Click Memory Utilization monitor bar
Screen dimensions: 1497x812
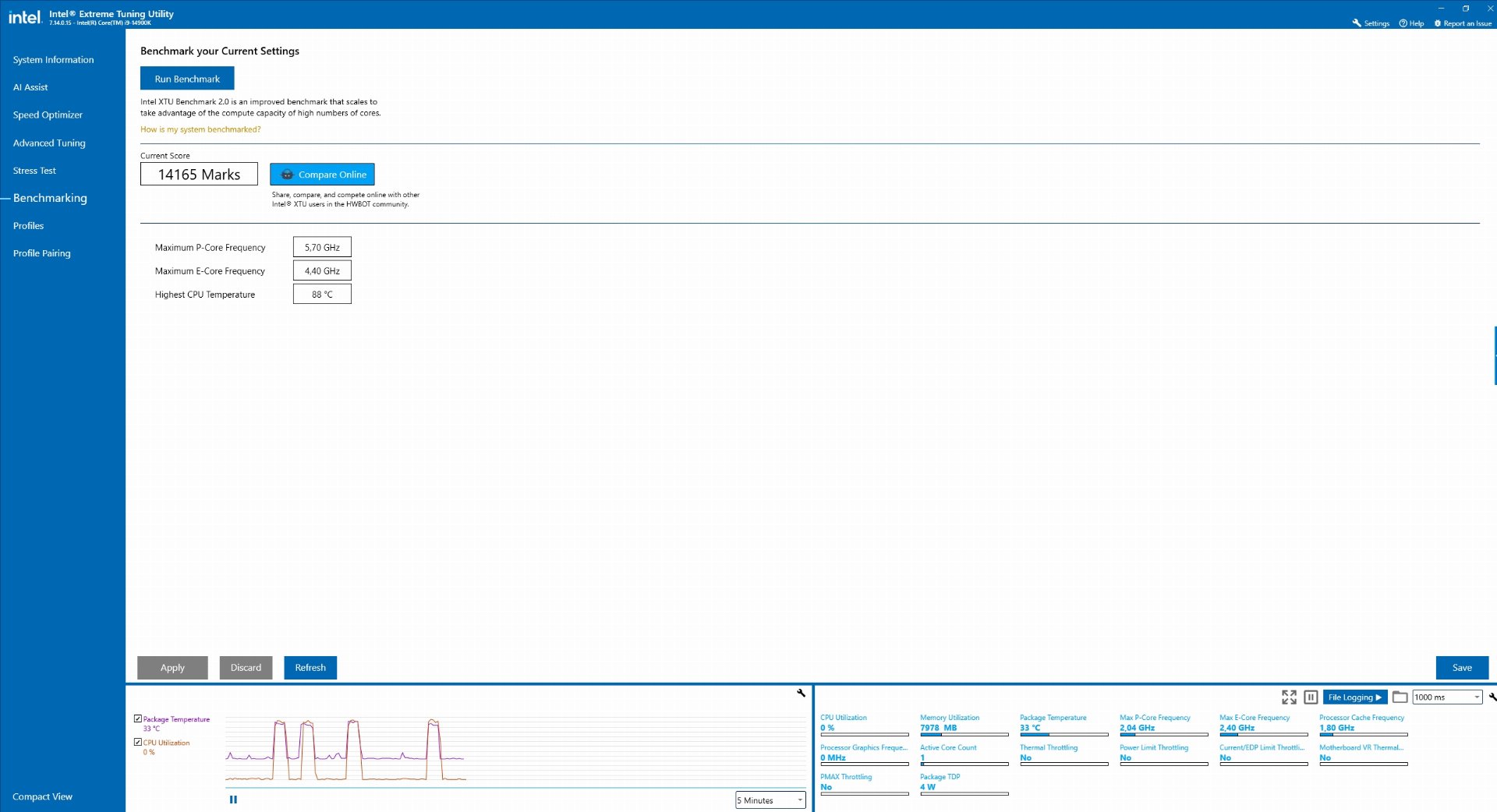pyautogui.click(x=964, y=734)
